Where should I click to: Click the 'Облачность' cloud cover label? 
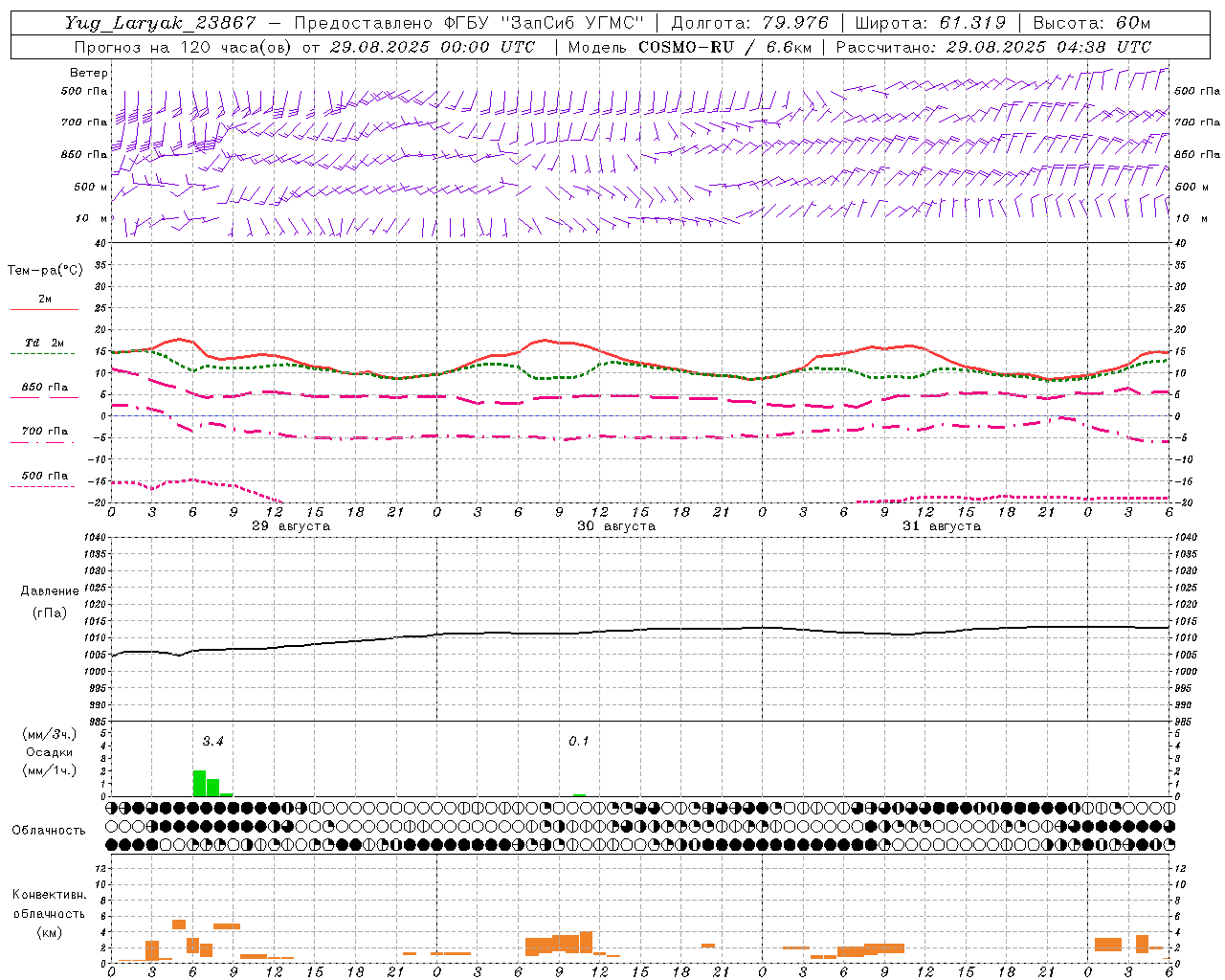coord(48,830)
